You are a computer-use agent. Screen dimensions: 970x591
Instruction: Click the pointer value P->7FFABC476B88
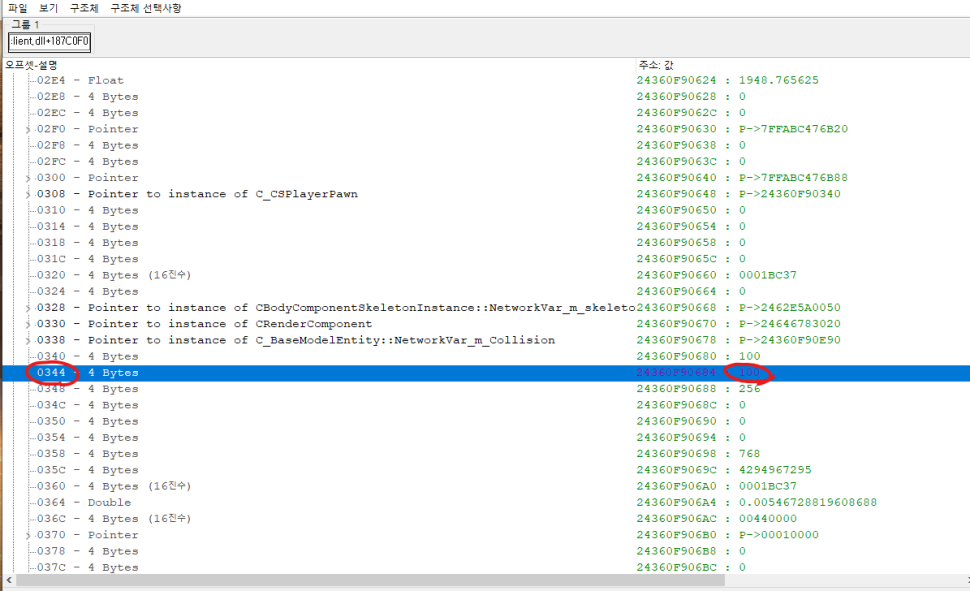(x=793, y=178)
